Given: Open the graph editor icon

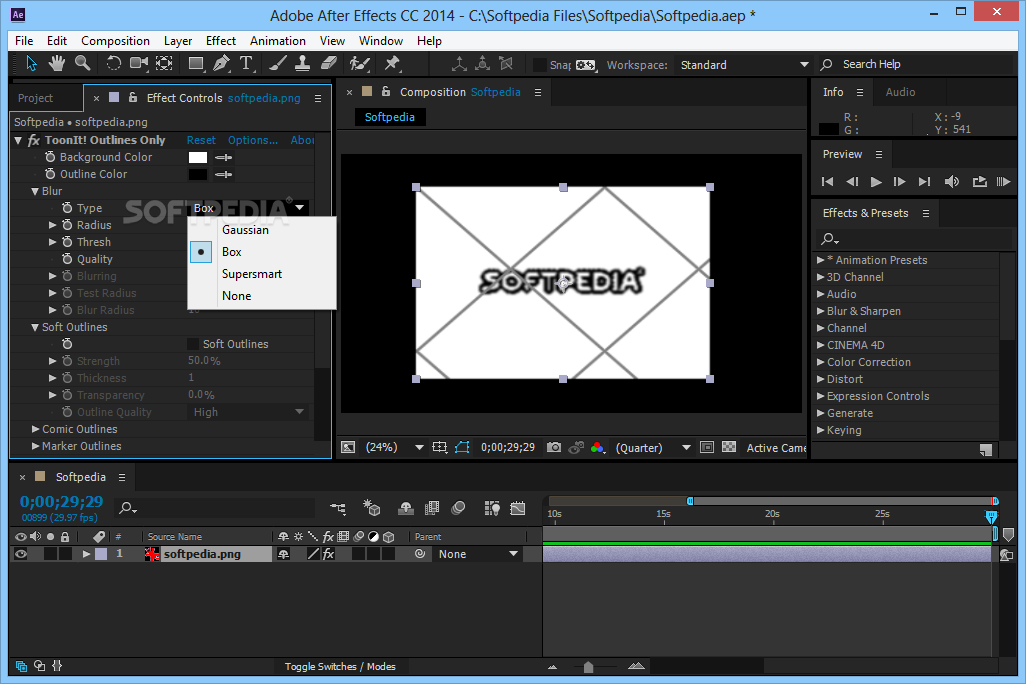Looking at the screenshot, I should pos(518,508).
